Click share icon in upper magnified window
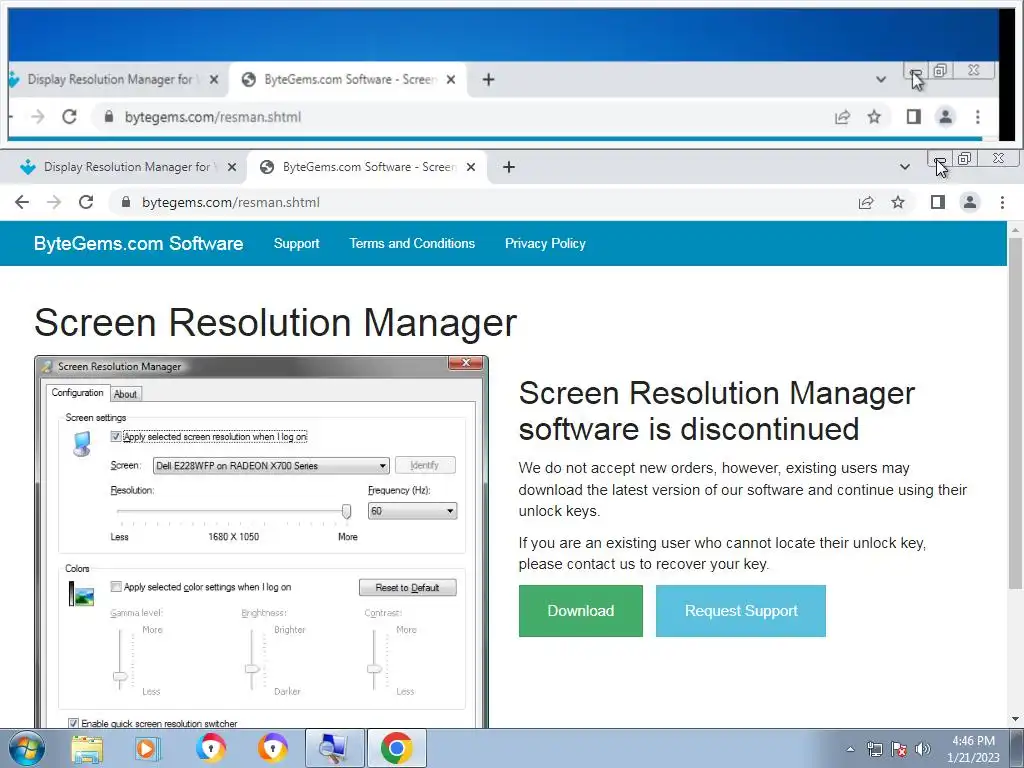 pos(842,117)
